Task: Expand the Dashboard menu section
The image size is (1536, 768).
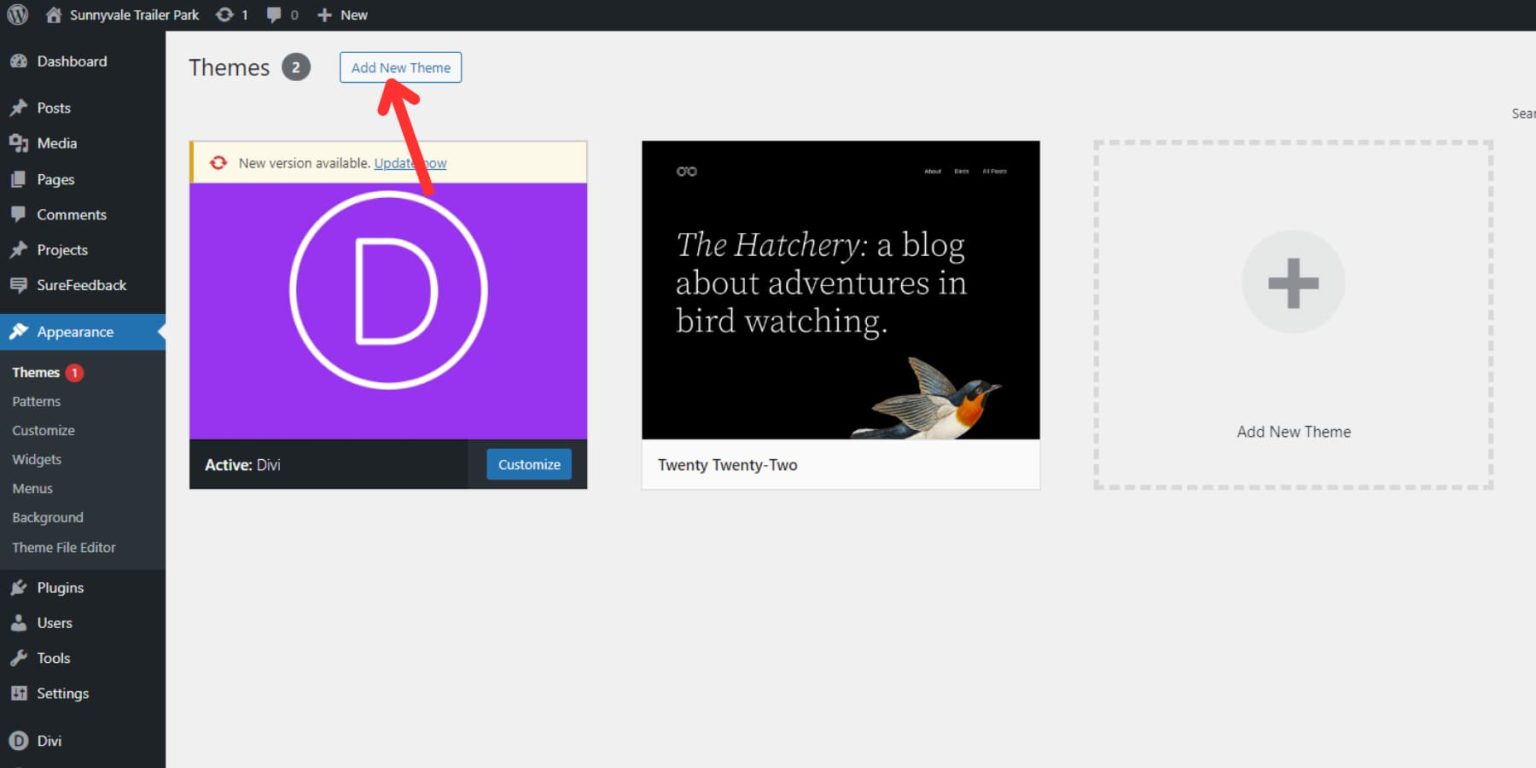Action: pyautogui.click(x=70, y=60)
